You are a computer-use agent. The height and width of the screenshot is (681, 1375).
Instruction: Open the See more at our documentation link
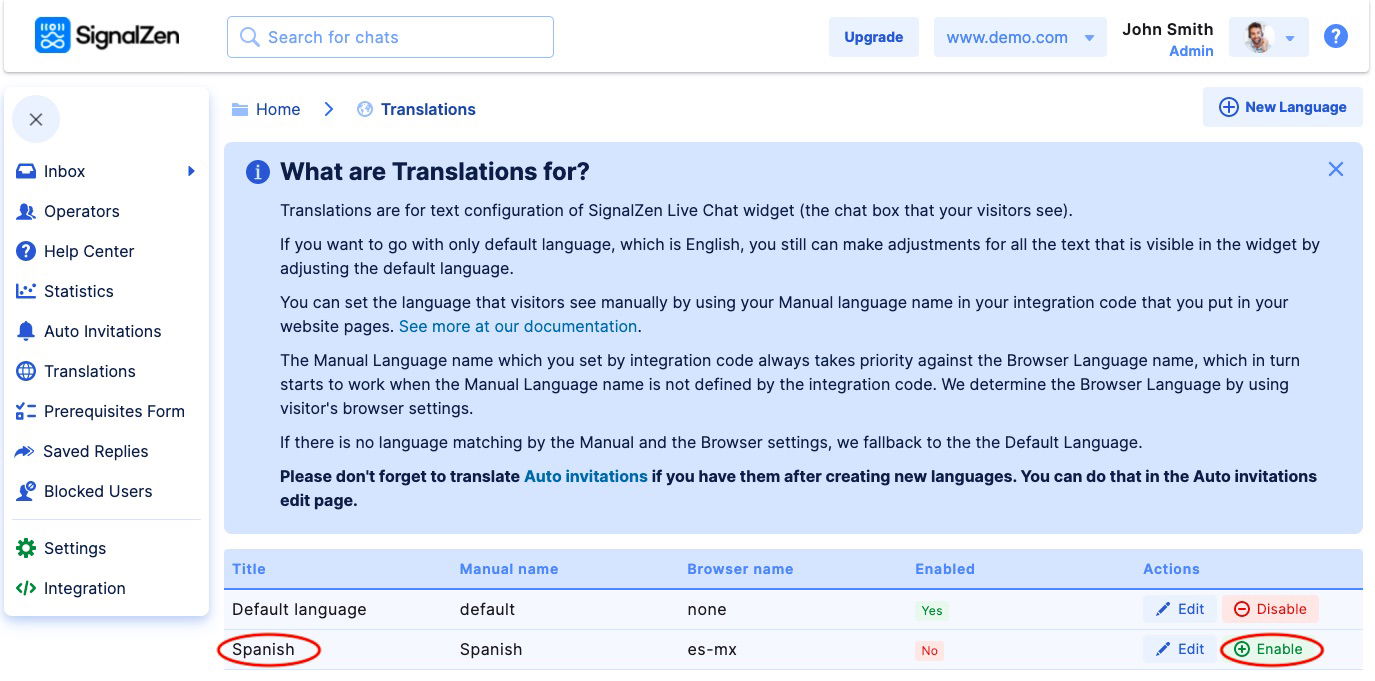click(x=518, y=326)
